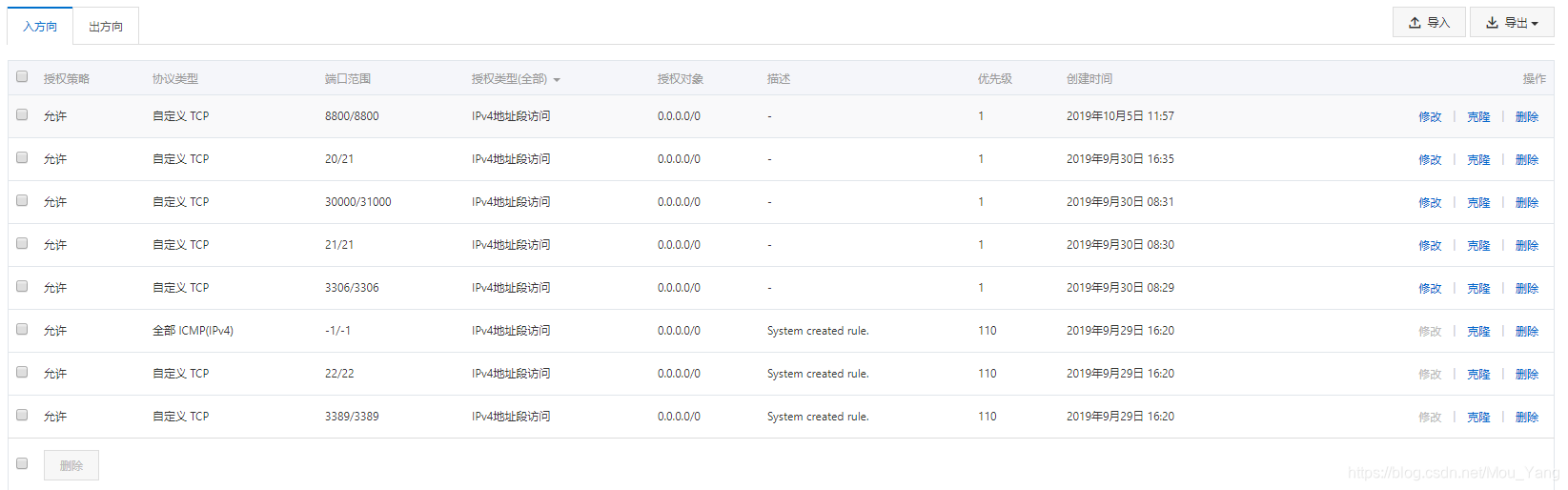Check the ICMP(IPv4) rule row checkbox

pyautogui.click(x=22, y=329)
